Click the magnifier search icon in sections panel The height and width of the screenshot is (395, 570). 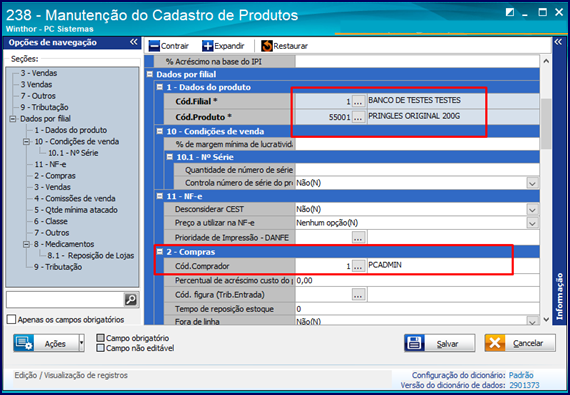pyautogui.click(x=131, y=300)
